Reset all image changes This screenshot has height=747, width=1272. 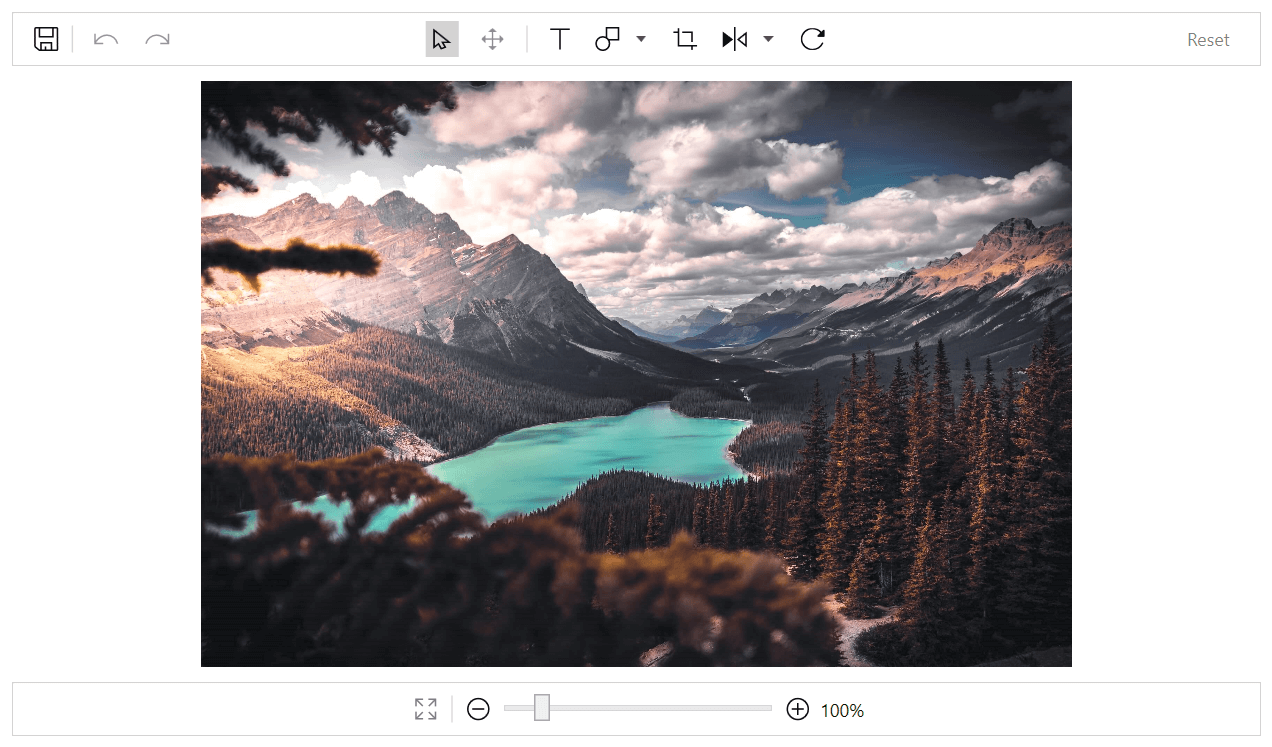point(1208,40)
